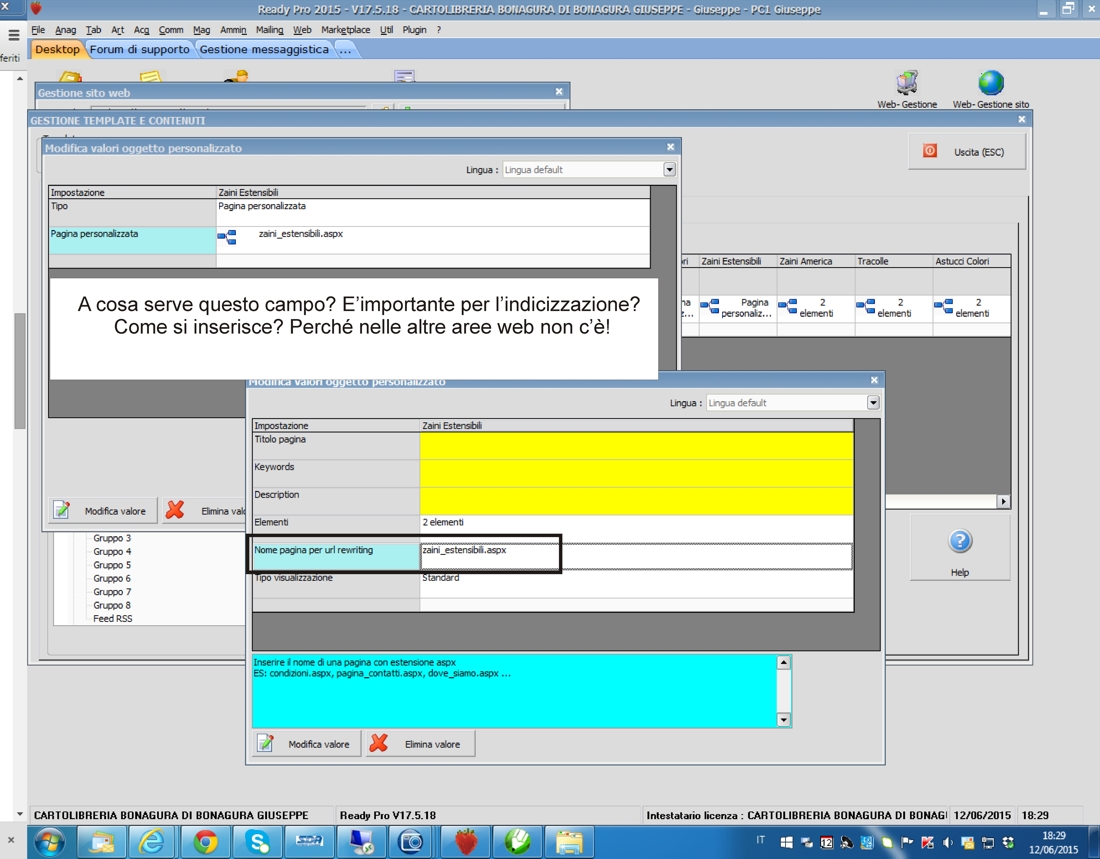Image resolution: width=1100 pixels, height=859 pixels.
Task: Click element icon in Zaini America column
Action: [787, 306]
